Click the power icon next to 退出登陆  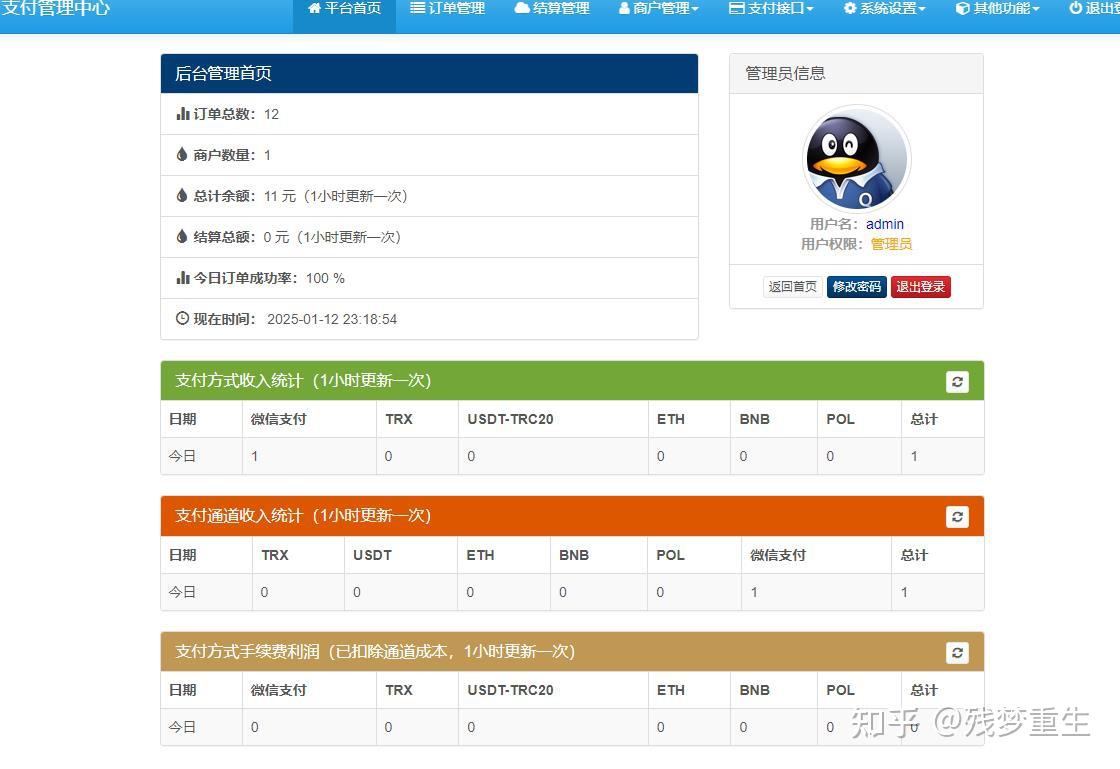pos(1074,9)
